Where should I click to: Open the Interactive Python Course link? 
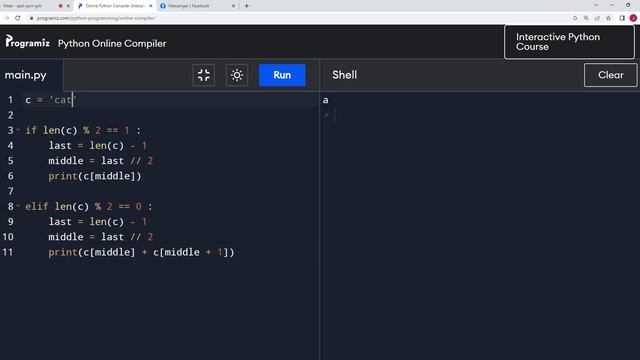pos(569,42)
